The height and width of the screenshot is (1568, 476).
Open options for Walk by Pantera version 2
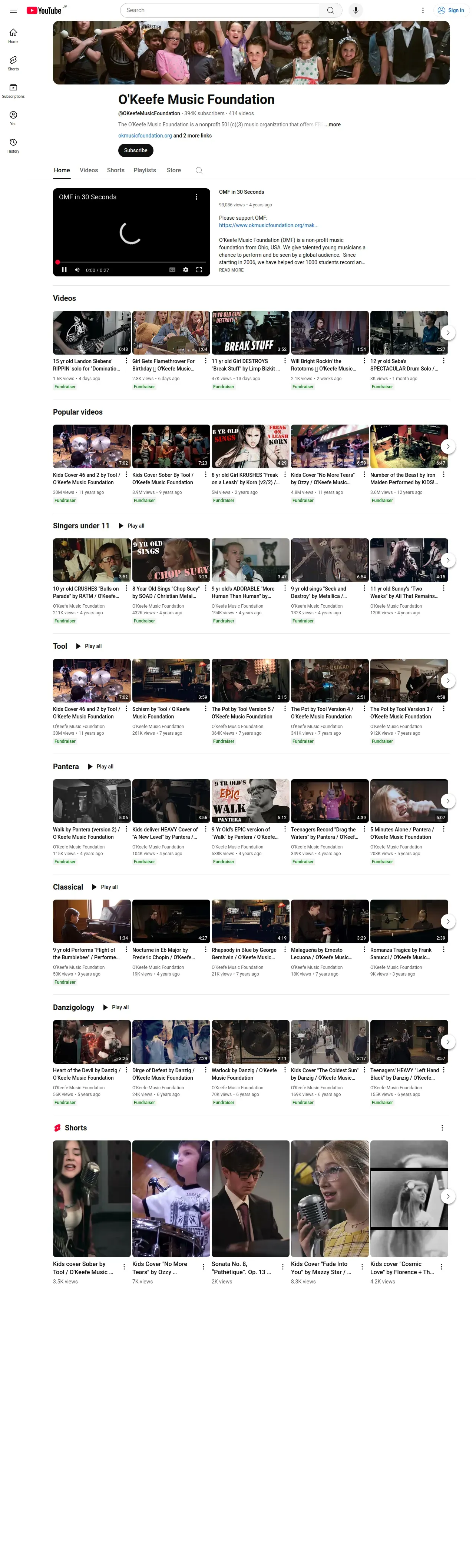126,829
